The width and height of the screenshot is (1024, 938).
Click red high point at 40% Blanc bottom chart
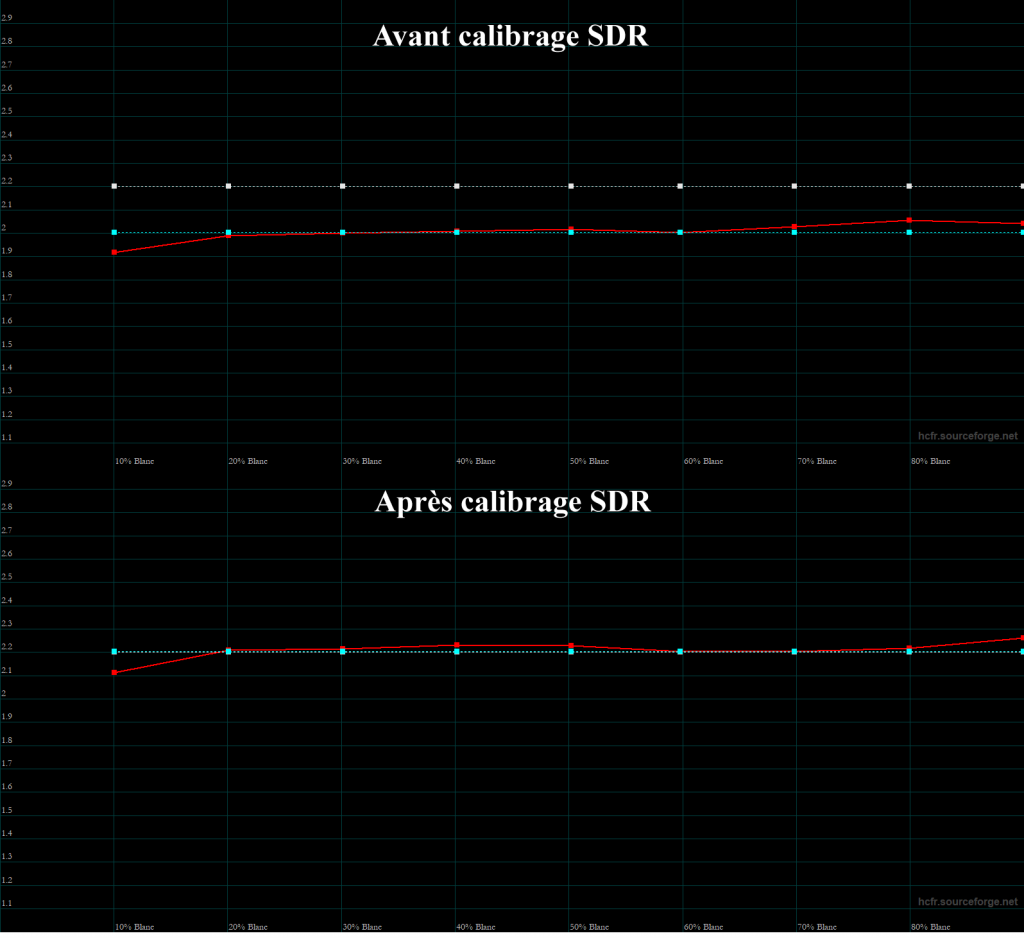[x=457, y=645]
